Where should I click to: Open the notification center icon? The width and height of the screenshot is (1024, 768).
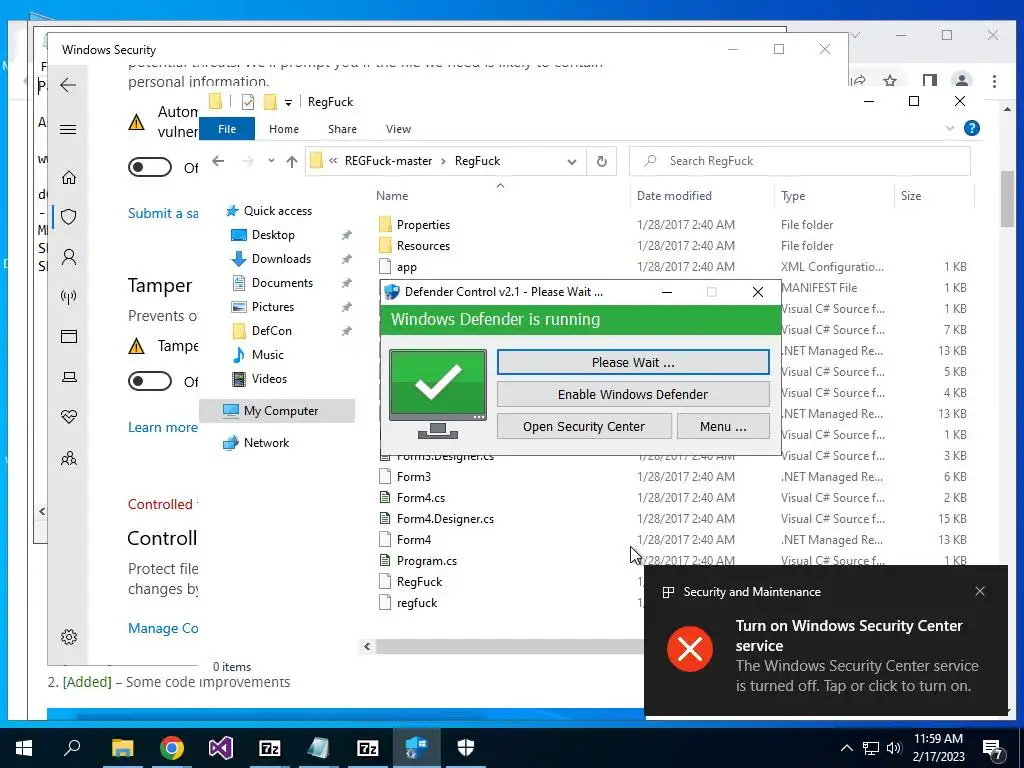pyautogui.click(x=994, y=749)
